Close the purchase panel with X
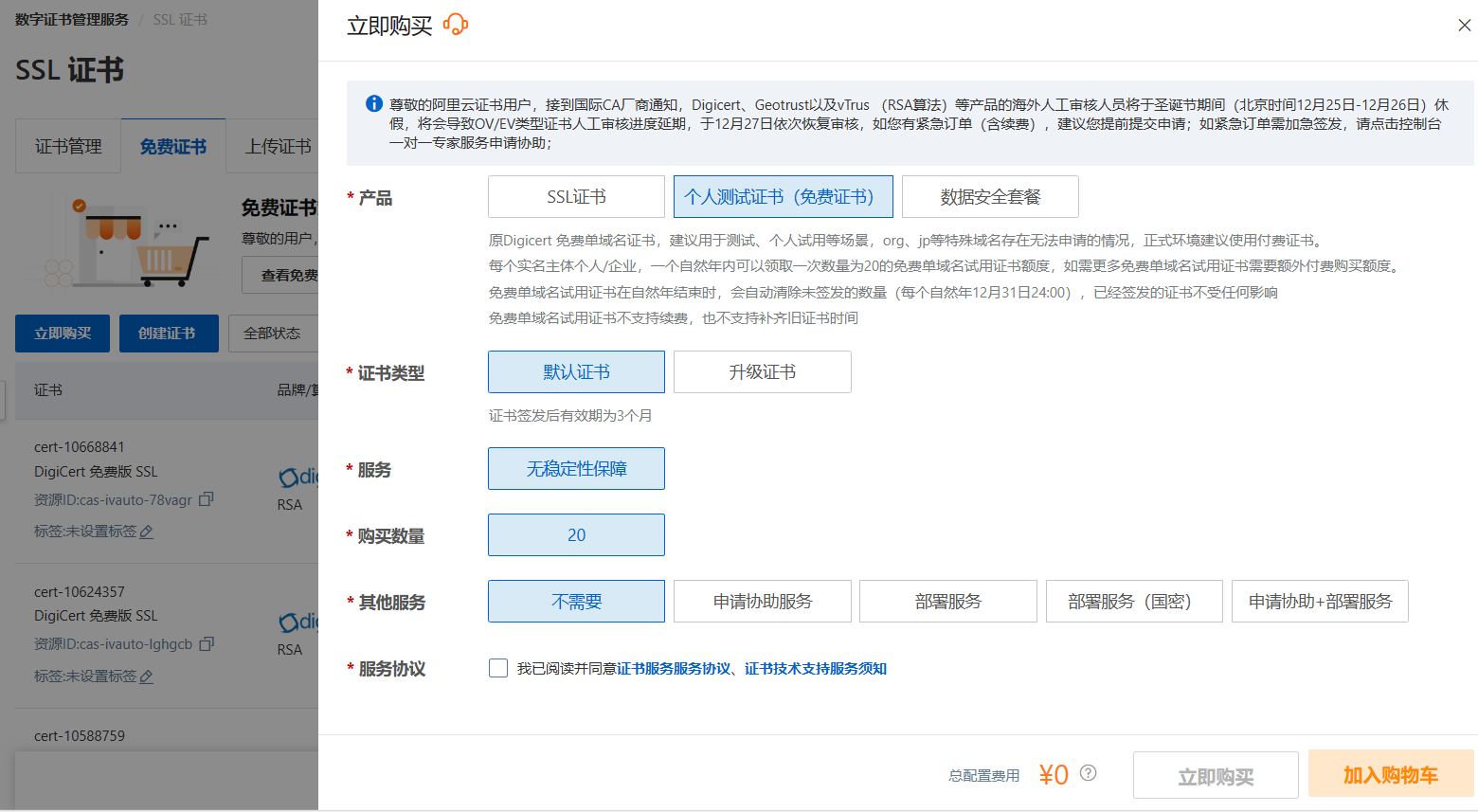The image size is (1478, 812). [1464, 26]
